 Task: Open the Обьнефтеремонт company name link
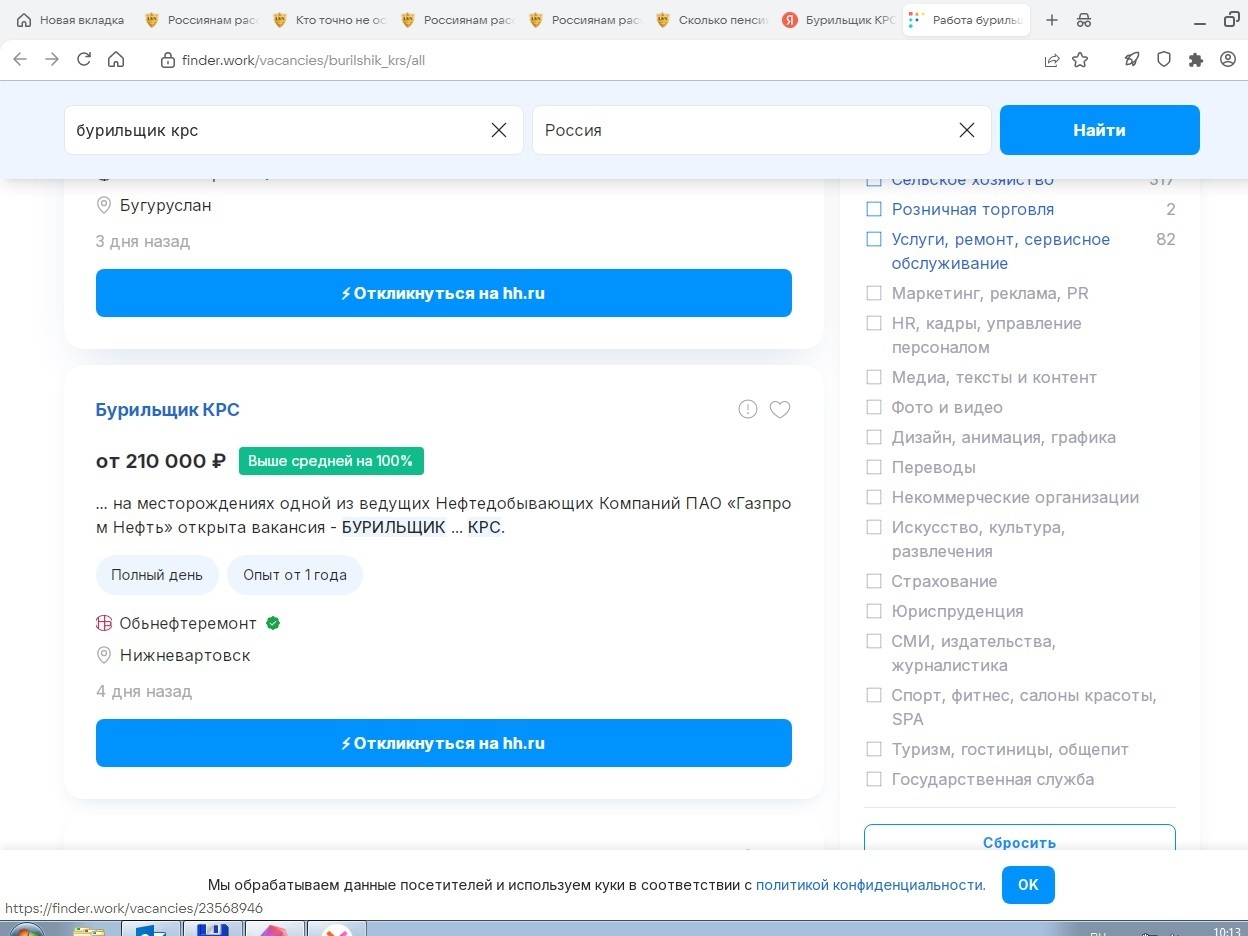pos(188,623)
